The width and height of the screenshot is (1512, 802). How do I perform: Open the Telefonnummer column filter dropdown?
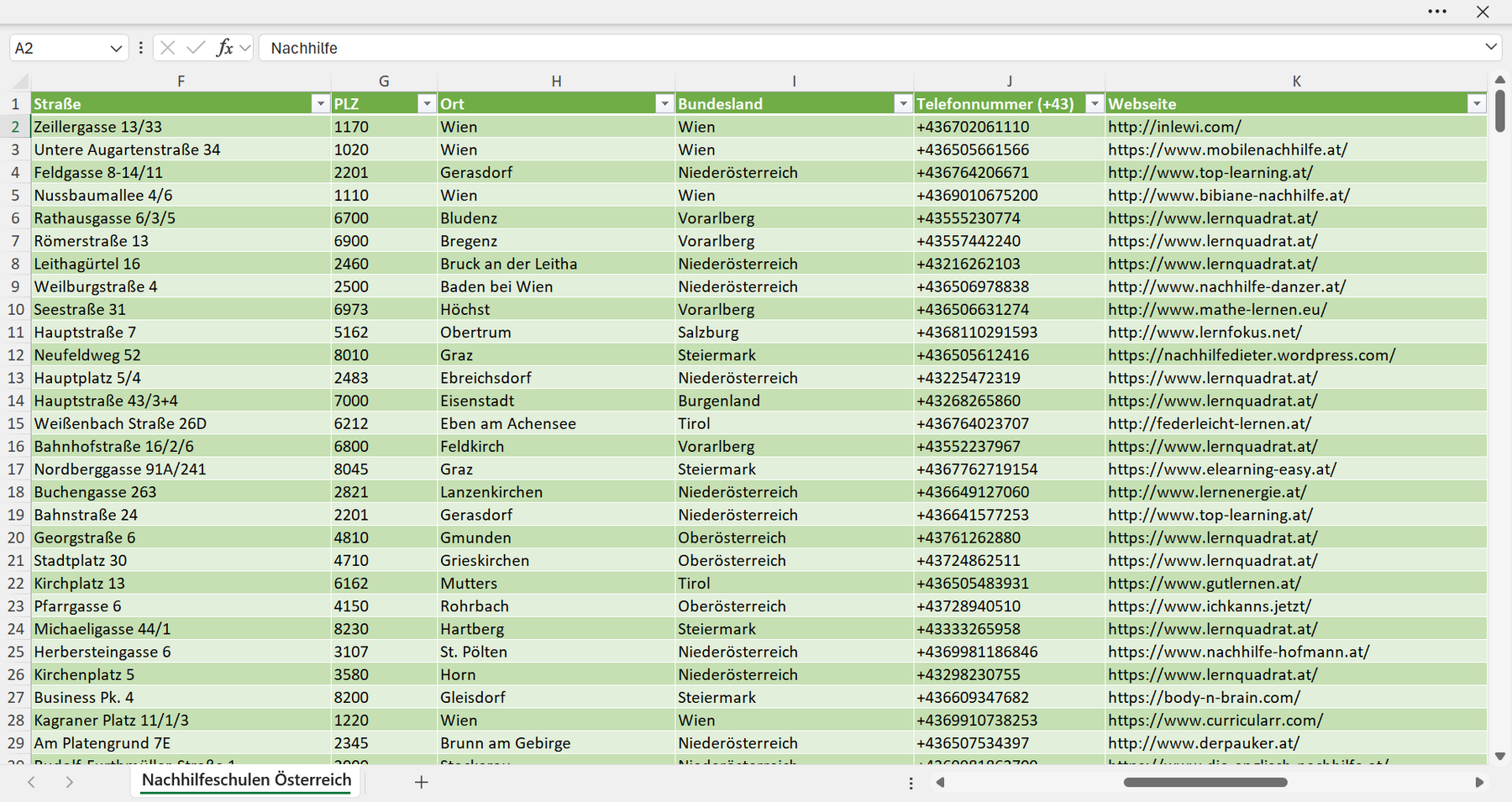pyautogui.click(x=1095, y=104)
